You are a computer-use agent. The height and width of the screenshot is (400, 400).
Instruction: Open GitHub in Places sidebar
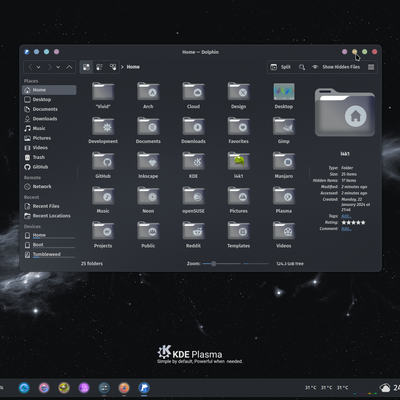pos(49,167)
